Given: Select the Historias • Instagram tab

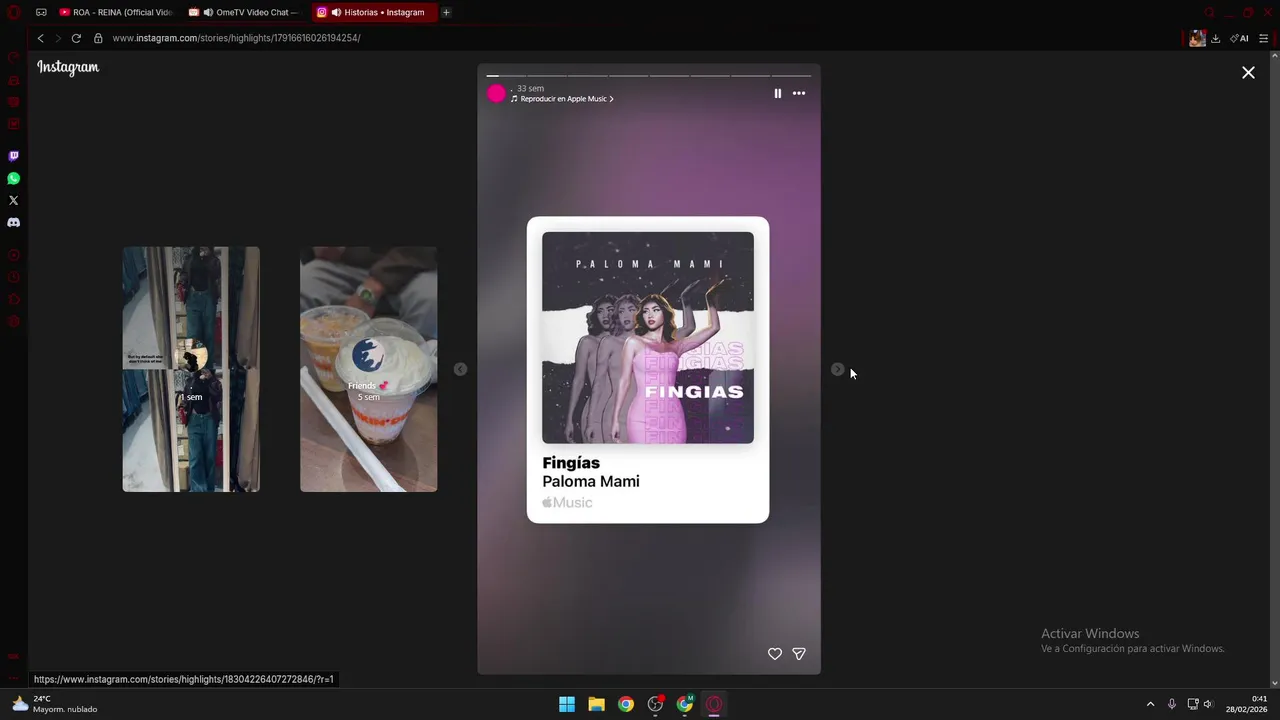Looking at the screenshot, I should [373, 12].
